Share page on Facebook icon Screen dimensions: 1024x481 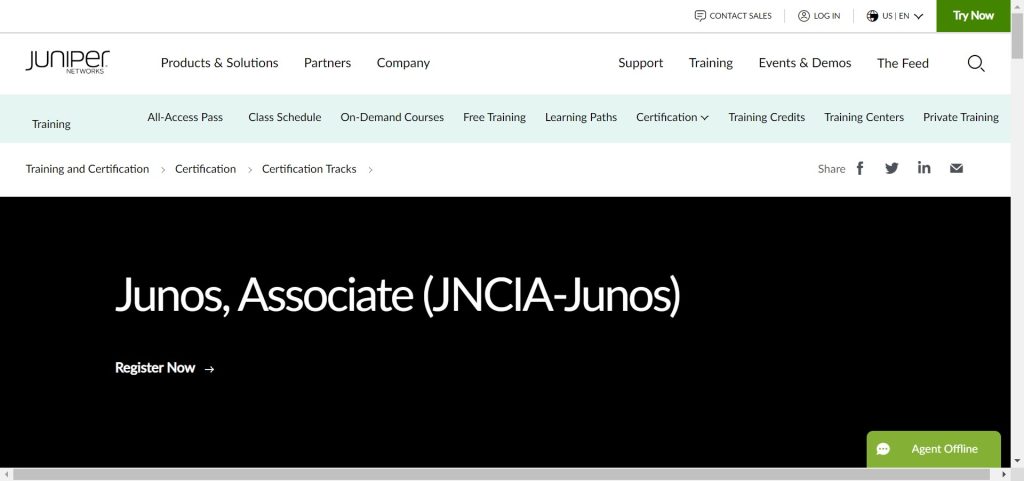pyautogui.click(x=860, y=168)
